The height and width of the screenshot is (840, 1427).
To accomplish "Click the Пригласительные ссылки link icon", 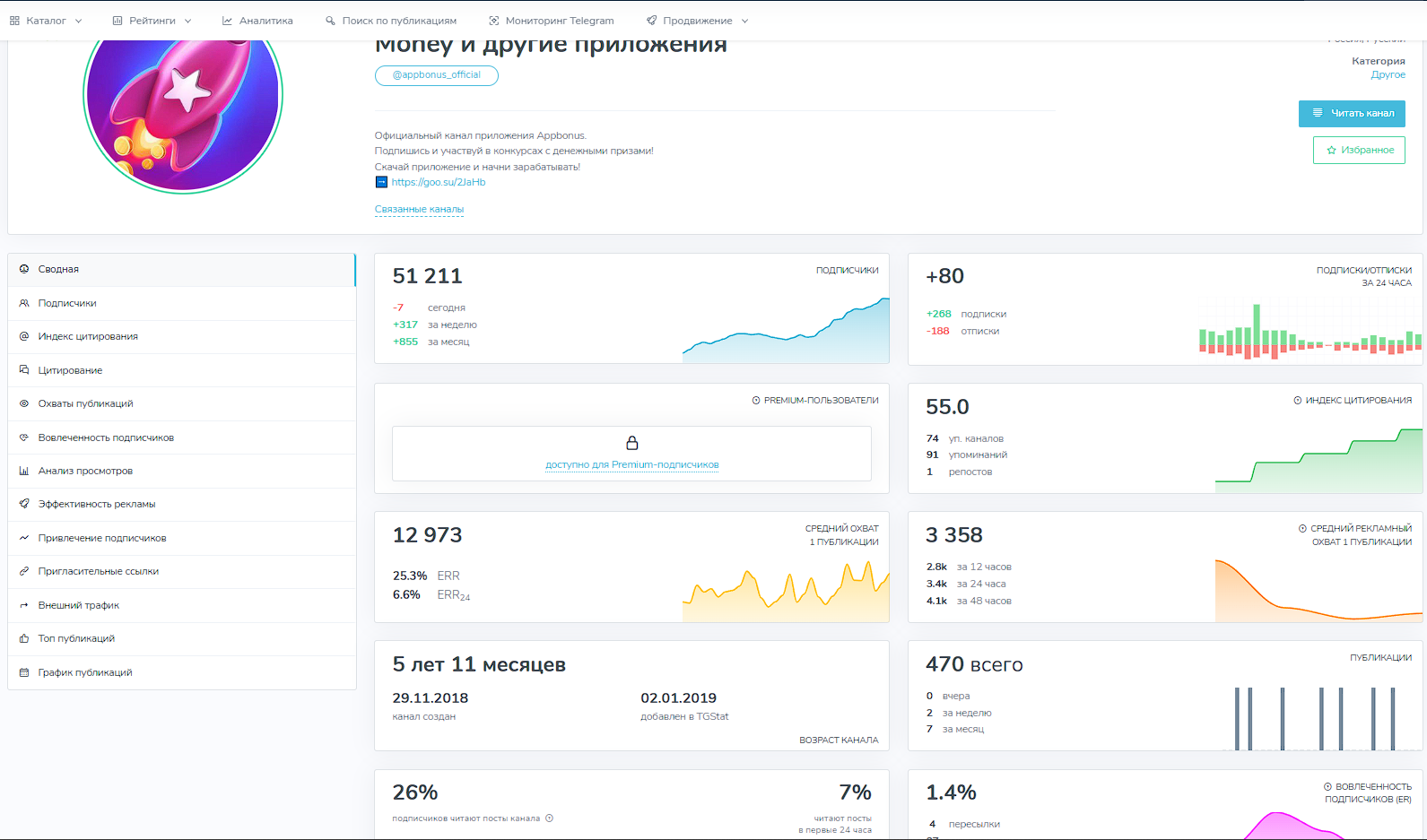I will pos(24,571).
